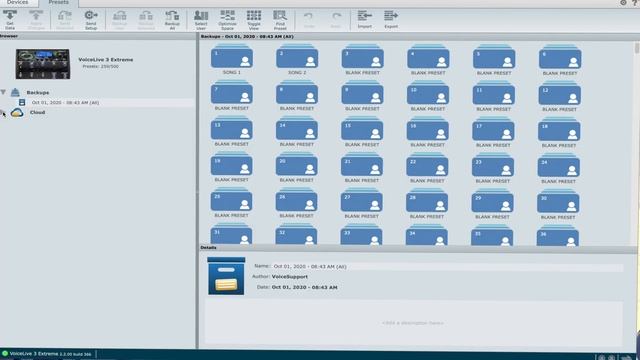This screenshot has height=360, width=640.
Task: Click the Author value VoiceSupport
Action: click(x=290, y=277)
